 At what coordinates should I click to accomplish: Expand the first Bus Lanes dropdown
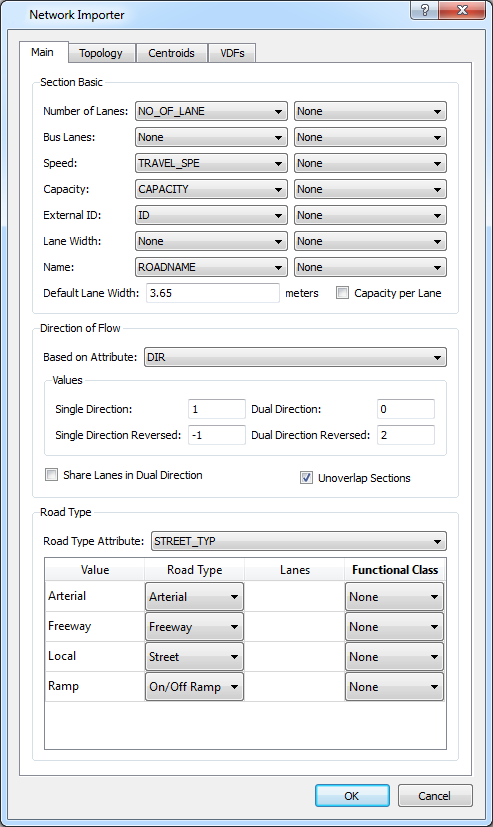(211, 137)
